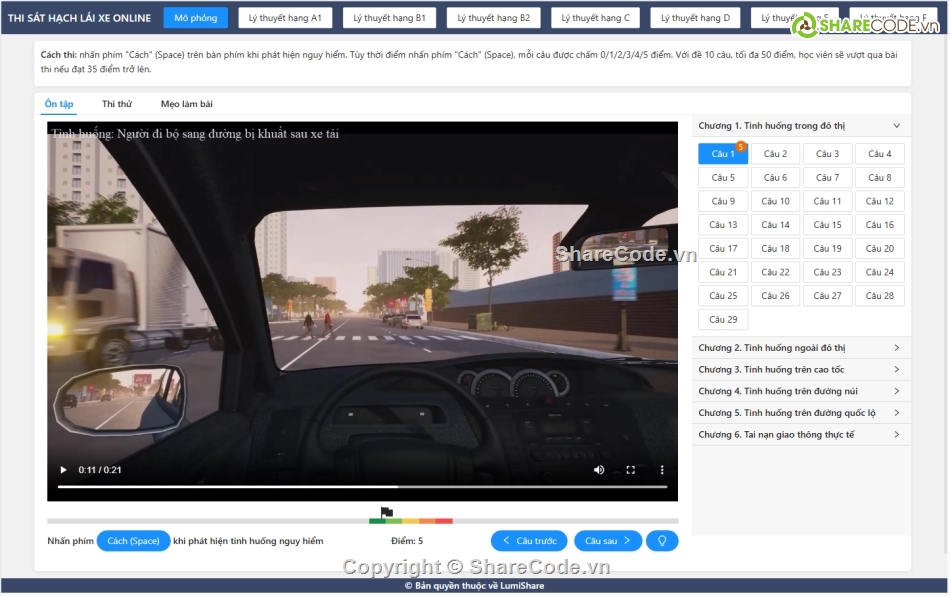Select question Câu 29
This screenshot has width=950, height=596.
click(723, 320)
